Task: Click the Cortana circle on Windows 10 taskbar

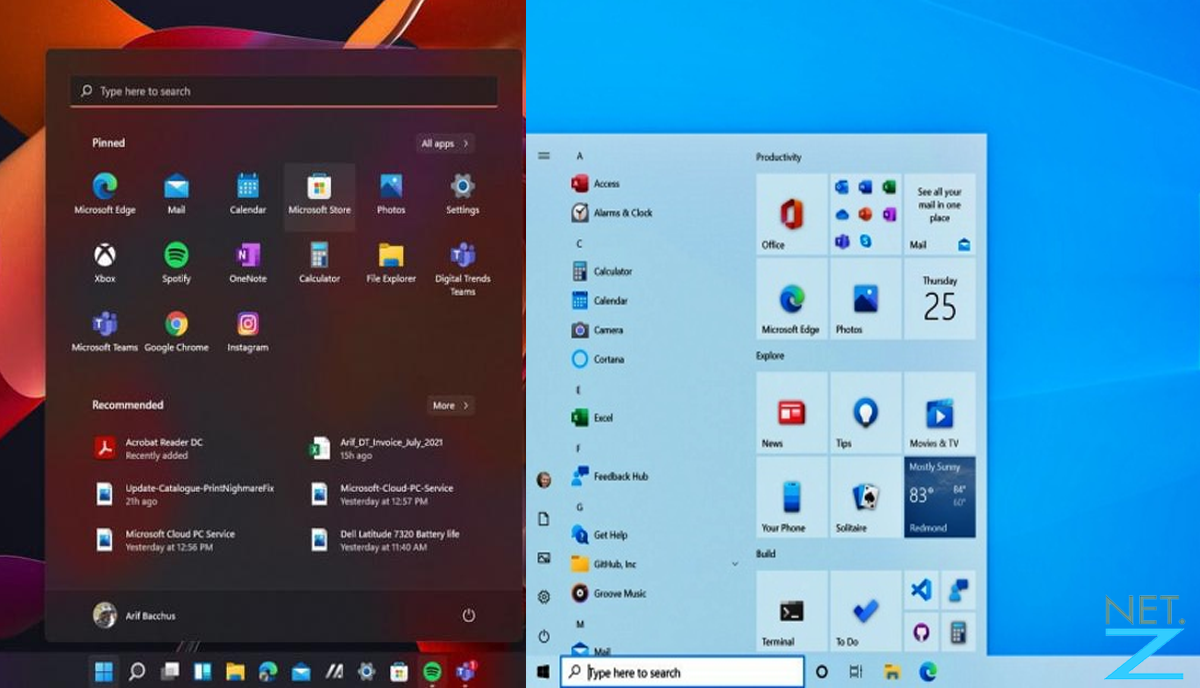Action: pyautogui.click(x=822, y=672)
